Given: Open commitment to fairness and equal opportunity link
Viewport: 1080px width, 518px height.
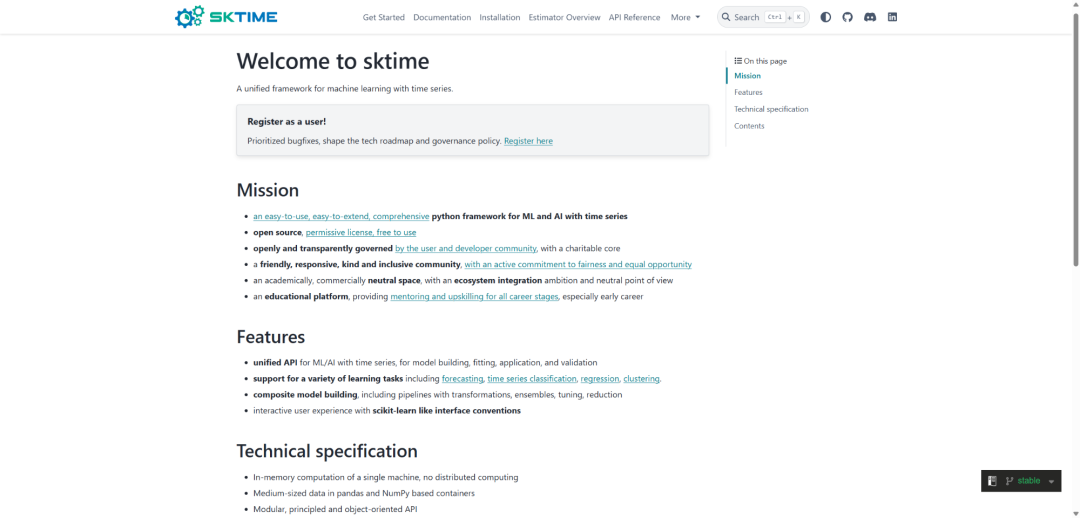Looking at the screenshot, I should 578,265.
